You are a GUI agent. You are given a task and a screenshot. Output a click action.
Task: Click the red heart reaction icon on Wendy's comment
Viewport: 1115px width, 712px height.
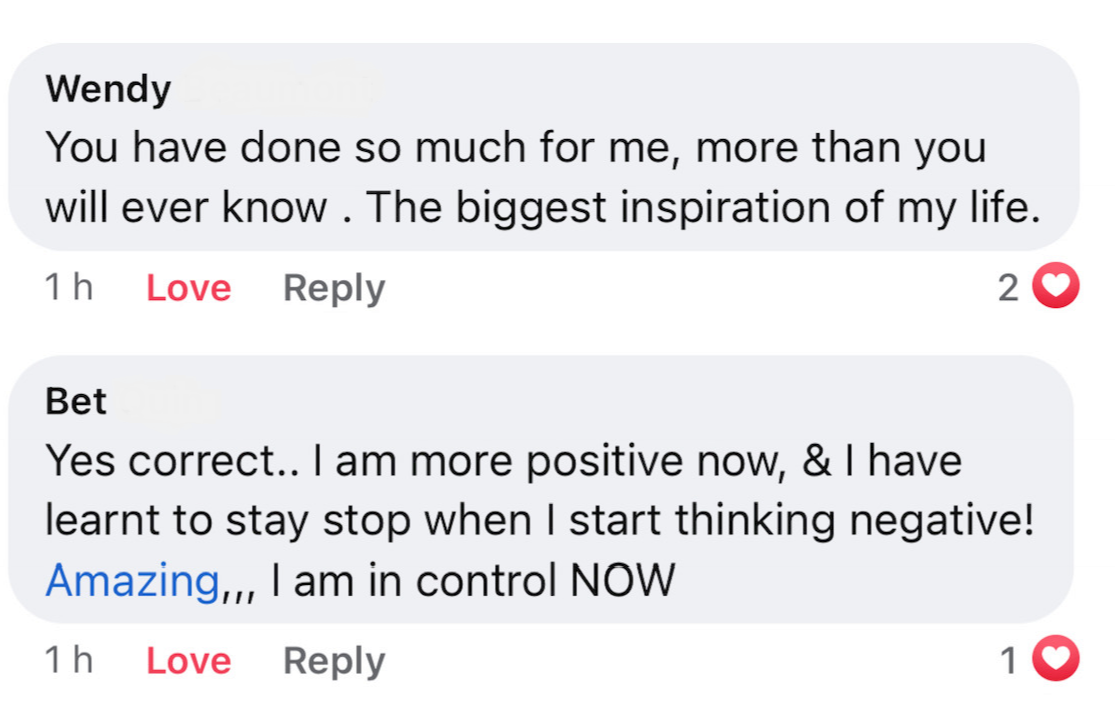pos(1056,288)
